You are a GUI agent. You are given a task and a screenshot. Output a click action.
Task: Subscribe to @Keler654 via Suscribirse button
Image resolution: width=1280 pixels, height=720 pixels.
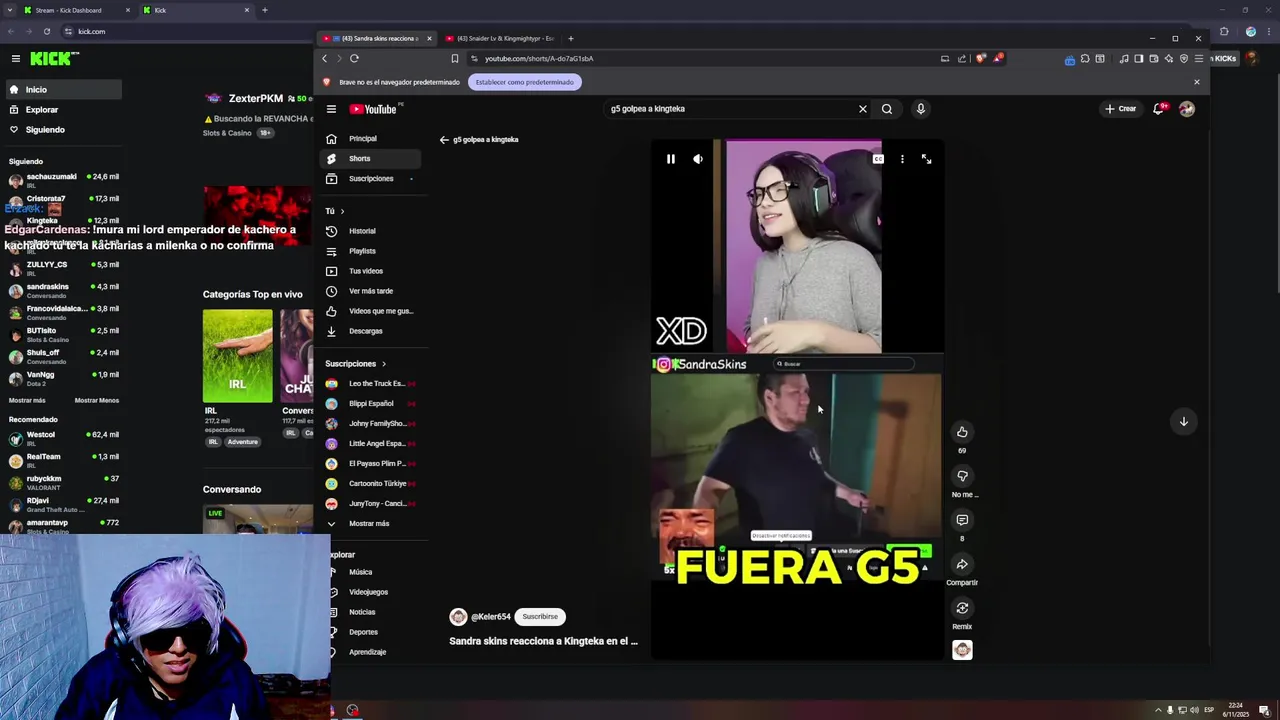(x=540, y=617)
